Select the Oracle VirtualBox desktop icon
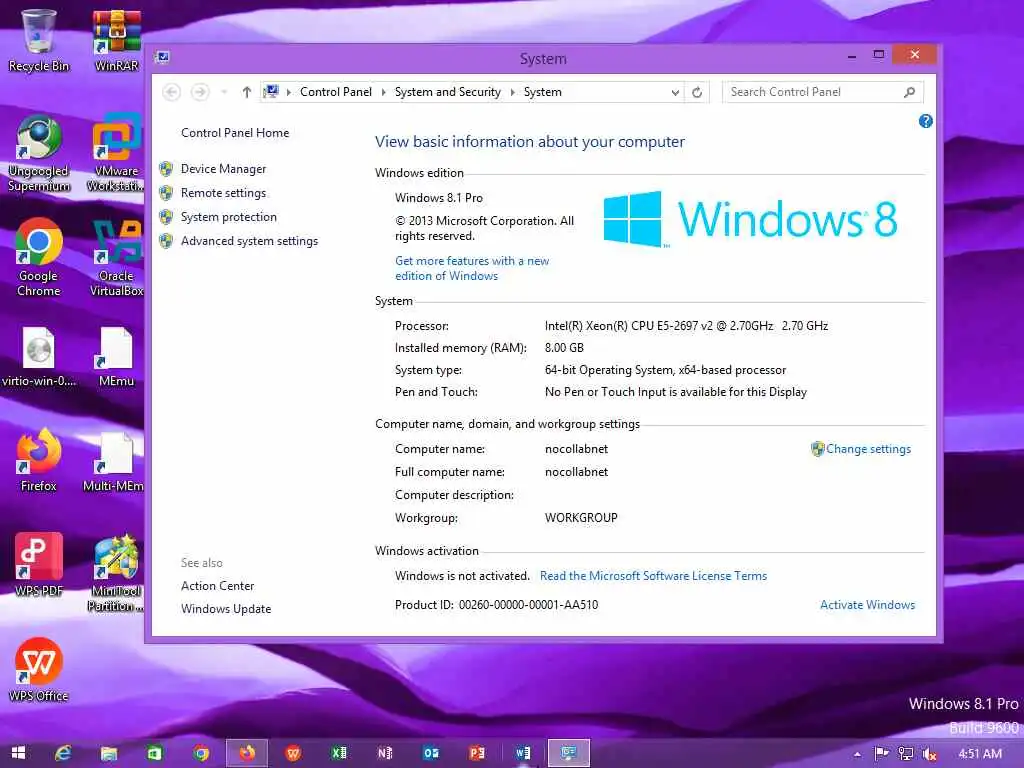This screenshot has width=1024, height=768. coord(116,257)
